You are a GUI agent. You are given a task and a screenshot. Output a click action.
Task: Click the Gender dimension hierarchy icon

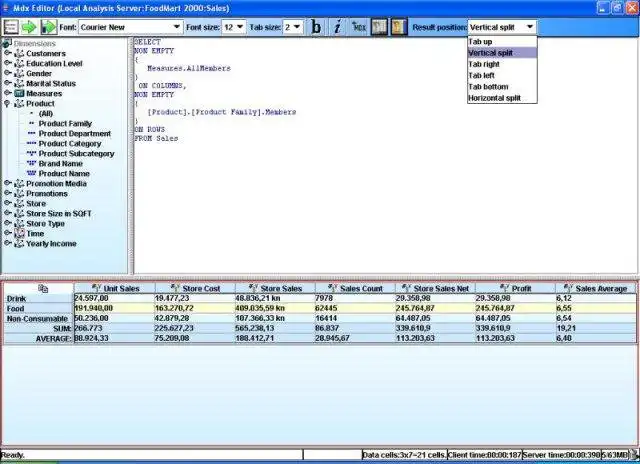(19, 73)
